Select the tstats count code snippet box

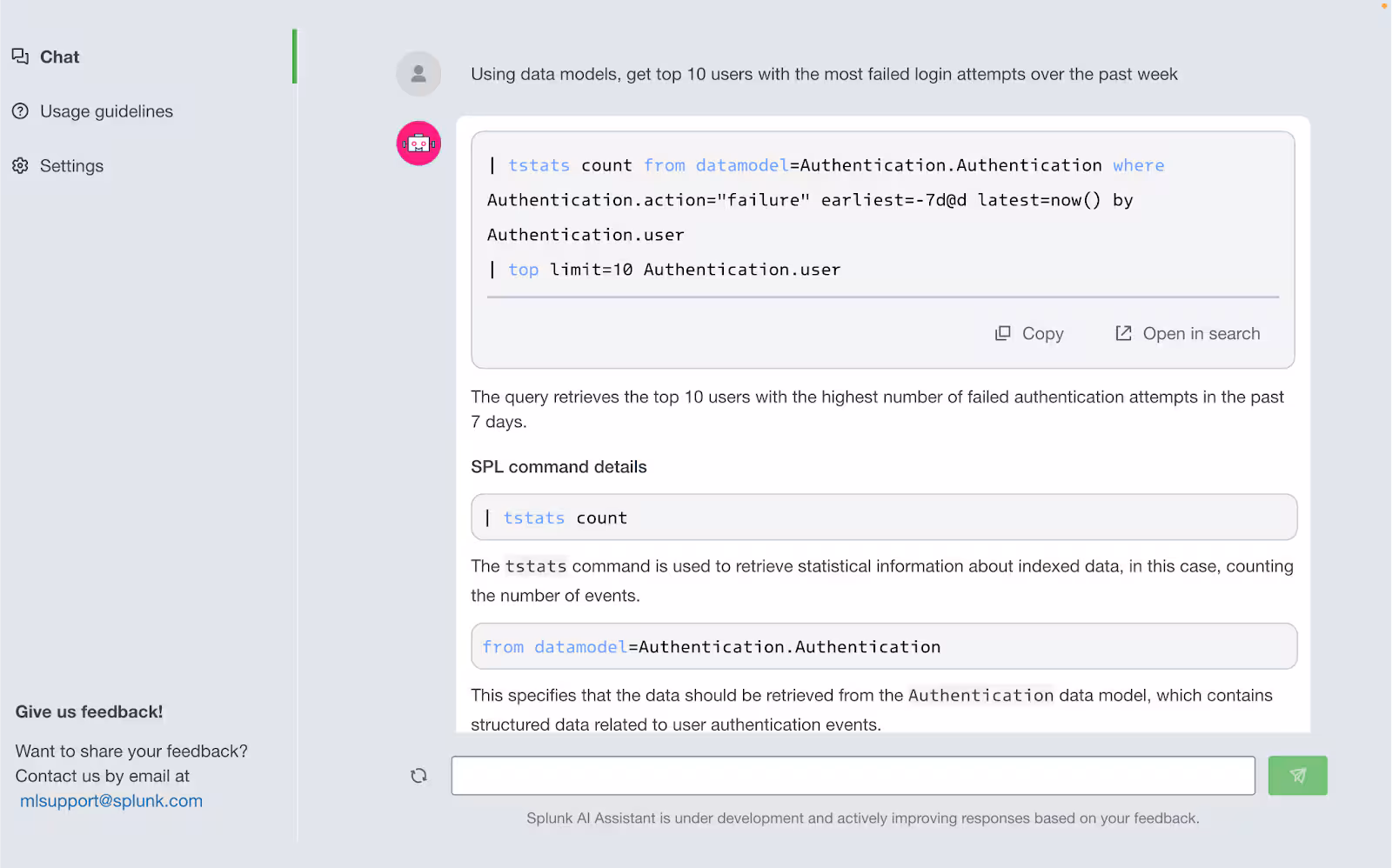[x=882, y=517]
